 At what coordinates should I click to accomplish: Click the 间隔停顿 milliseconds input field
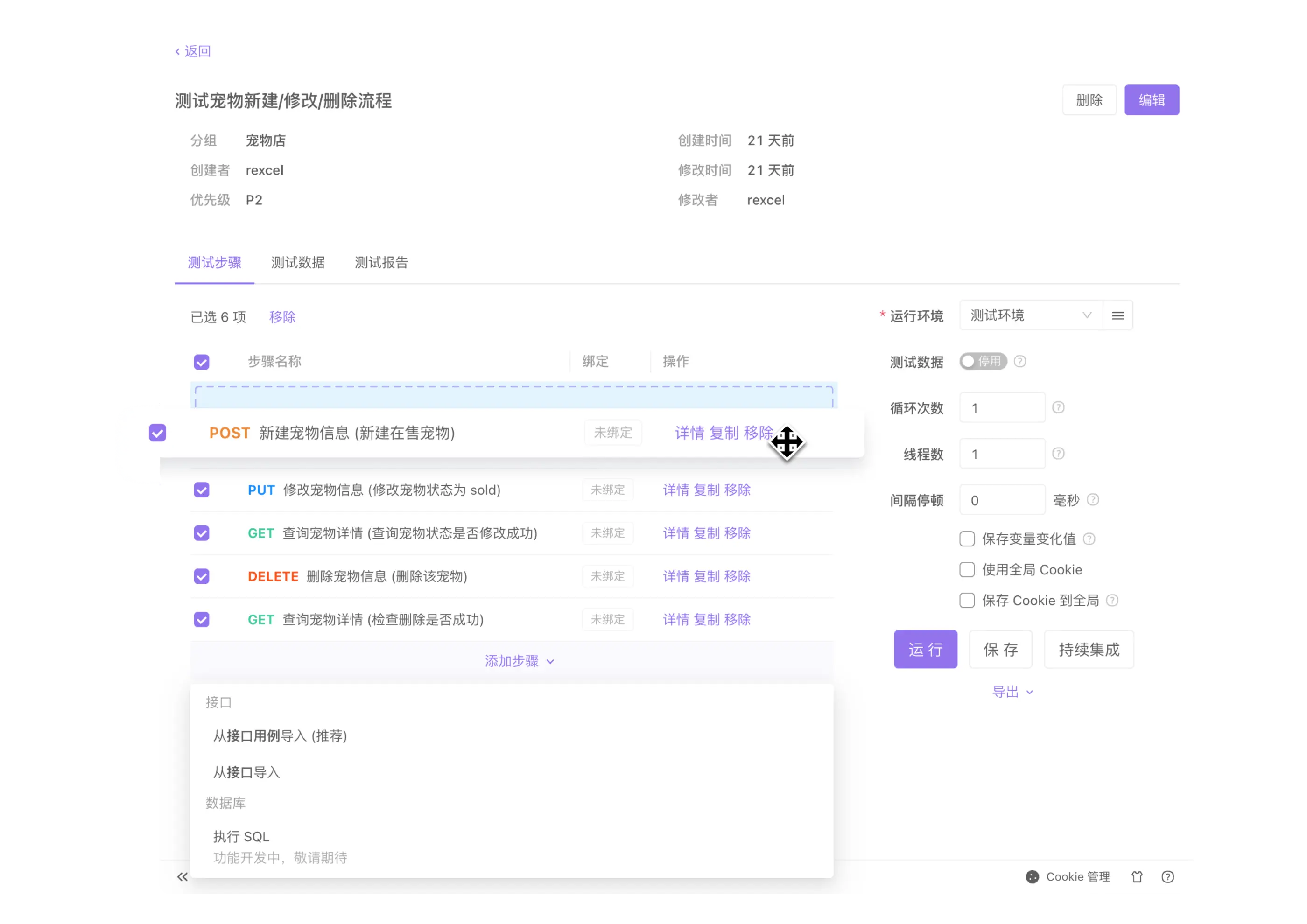[x=1001, y=500]
